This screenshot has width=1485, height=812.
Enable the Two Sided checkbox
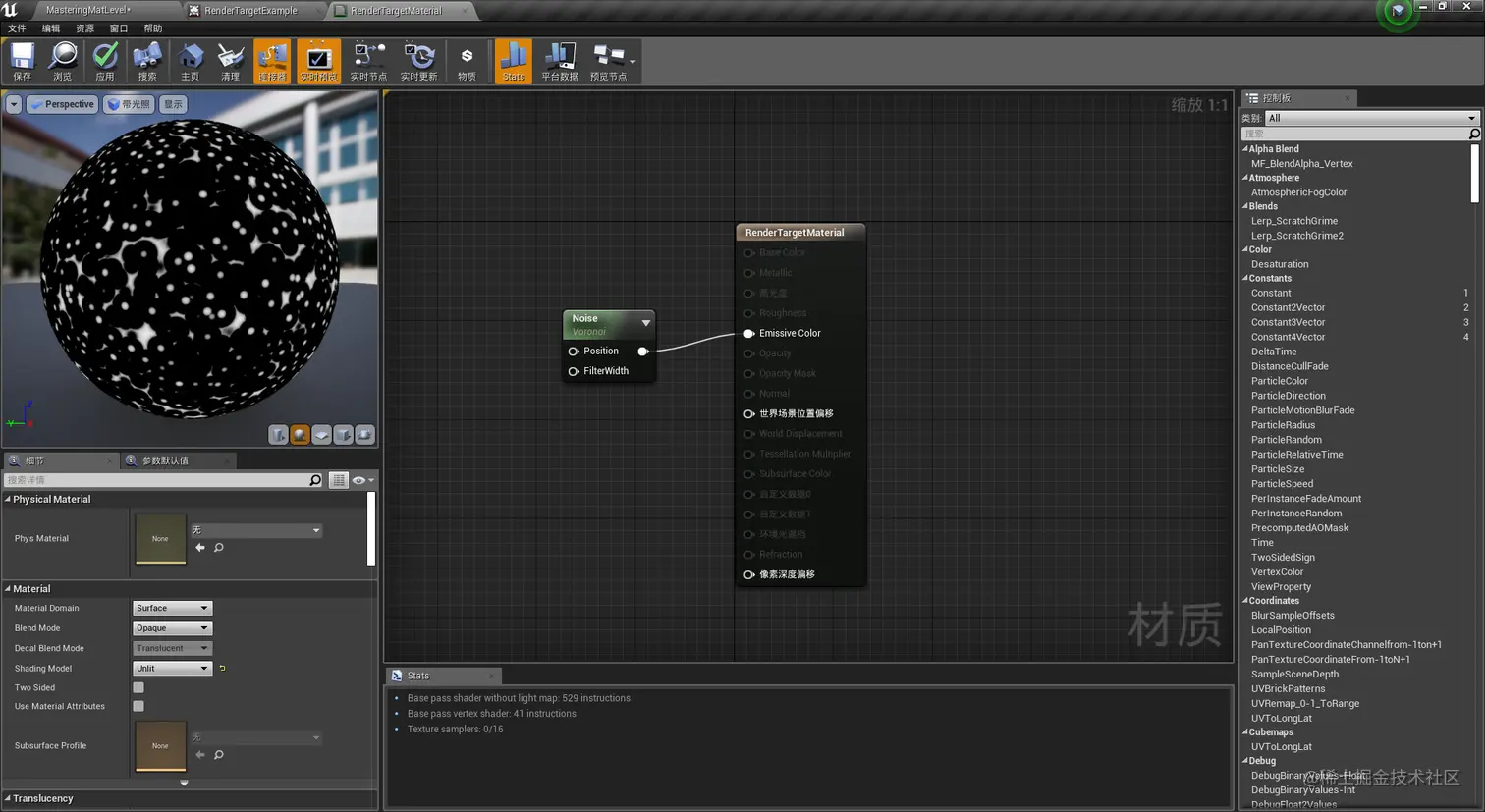pyautogui.click(x=138, y=687)
